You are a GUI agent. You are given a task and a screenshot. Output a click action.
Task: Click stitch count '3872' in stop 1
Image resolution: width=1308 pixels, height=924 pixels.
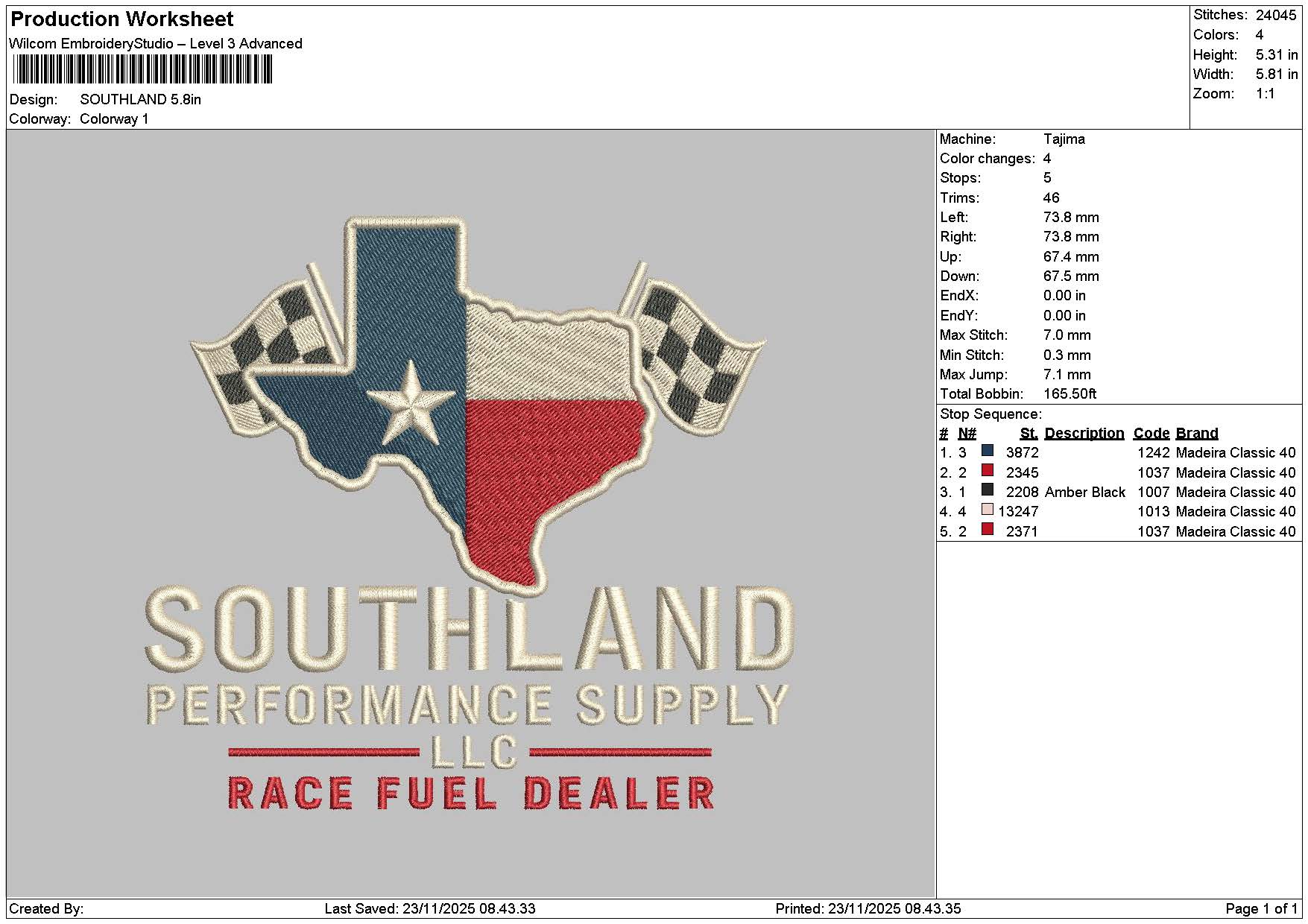[1023, 453]
